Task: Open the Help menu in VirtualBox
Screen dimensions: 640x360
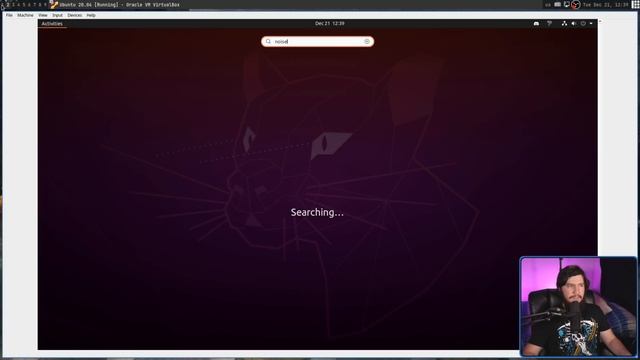Action: [91, 15]
